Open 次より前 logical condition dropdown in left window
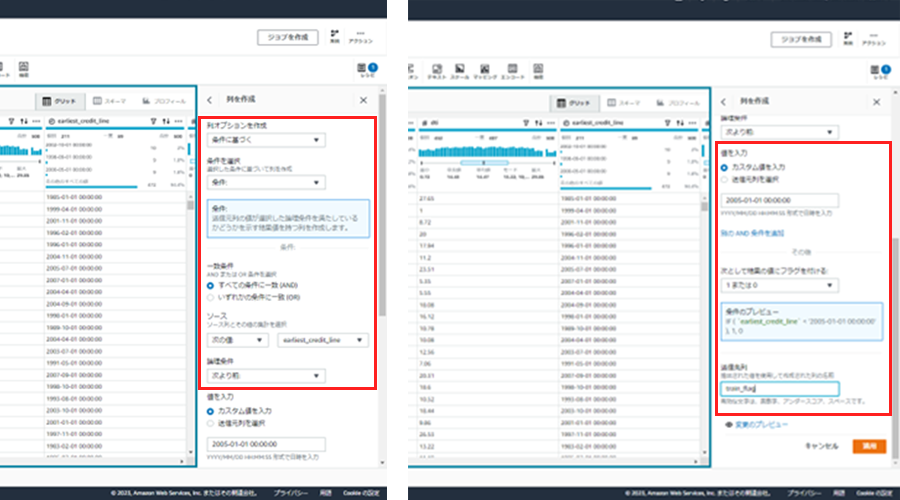This screenshot has width=900, height=500. (x=266, y=376)
